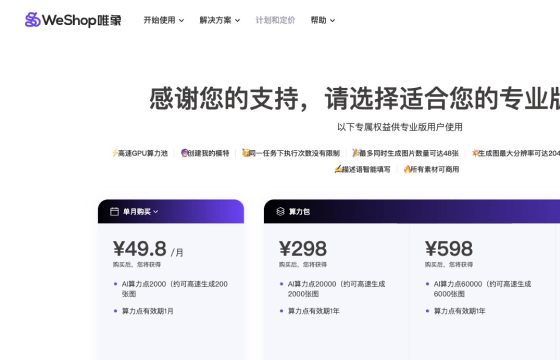The width and height of the screenshot is (560, 360).
Task: Click the lightning icon before 高速GPU算力池
Action: [x=115, y=153]
